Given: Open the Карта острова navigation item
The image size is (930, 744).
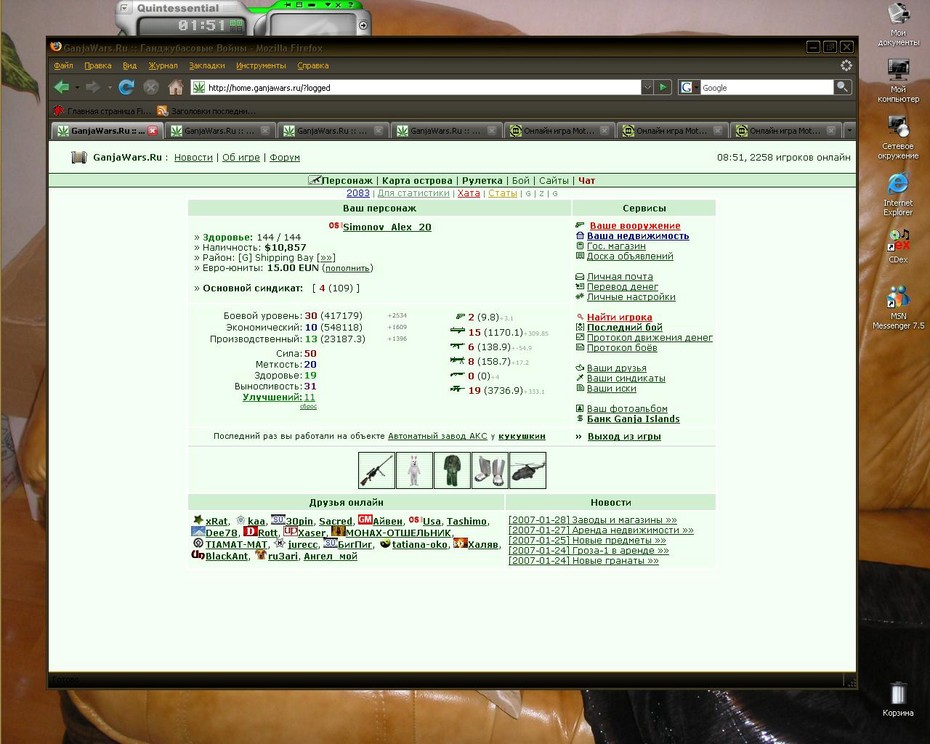Looking at the screenshot, I should pyautogui.click(x=417, y=180).
